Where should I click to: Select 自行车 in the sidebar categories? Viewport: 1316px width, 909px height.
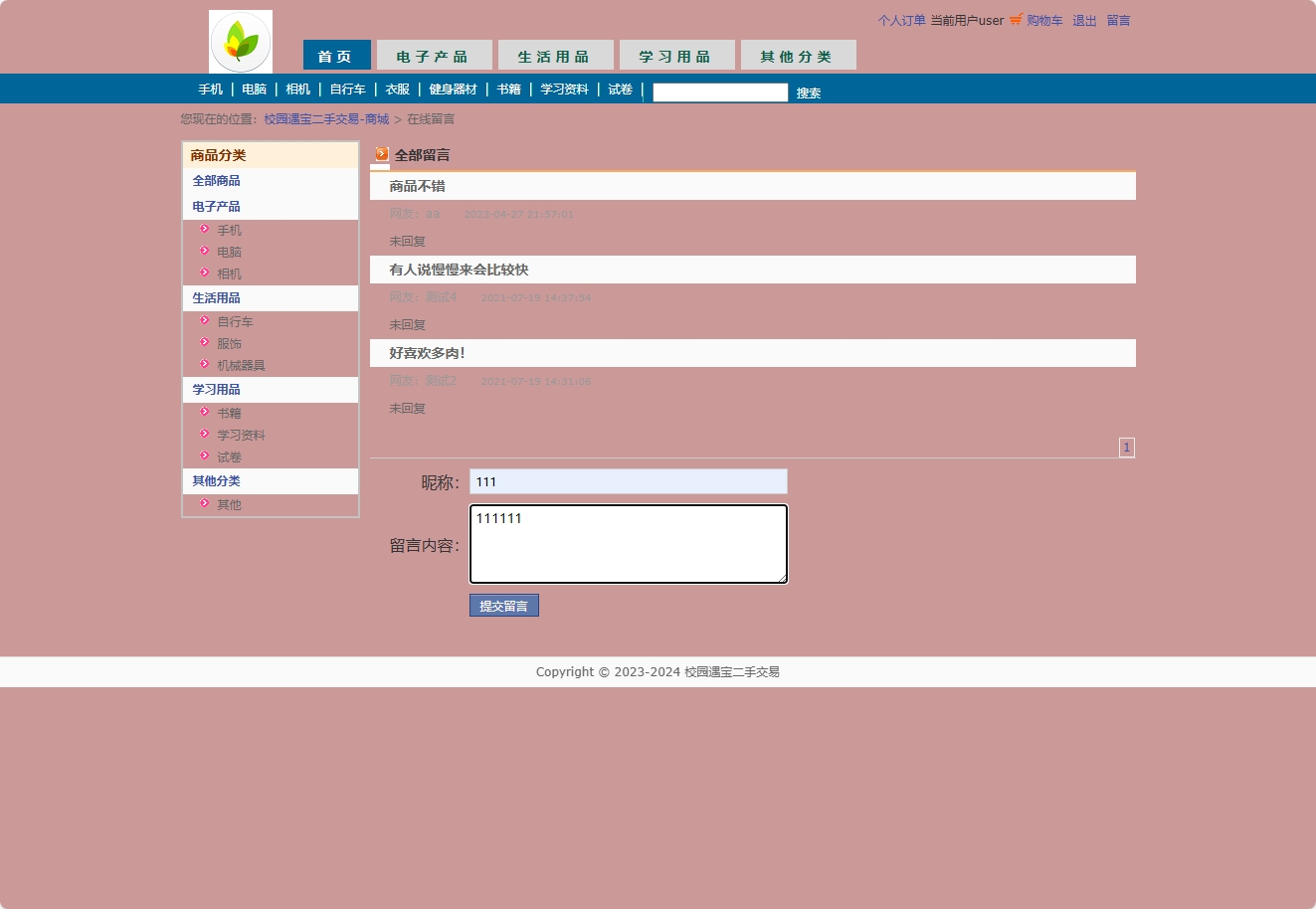235,321
